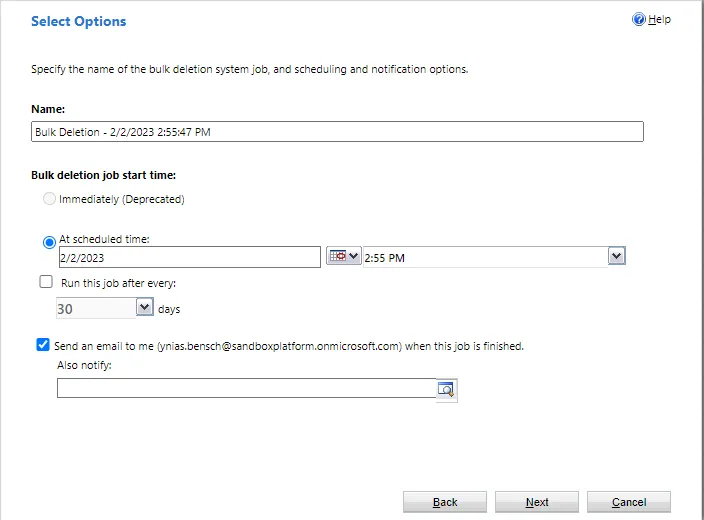Click the Name field with Bulk Deletion text
Viewport: 704px width, 520px height.
[x=337, y=132]
